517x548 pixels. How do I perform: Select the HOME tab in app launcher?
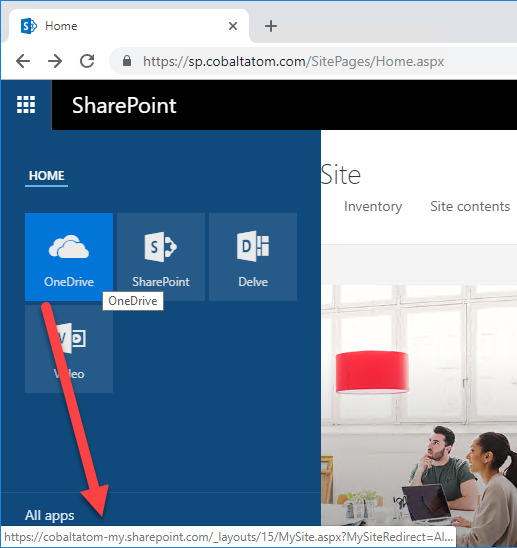point(46,176)
